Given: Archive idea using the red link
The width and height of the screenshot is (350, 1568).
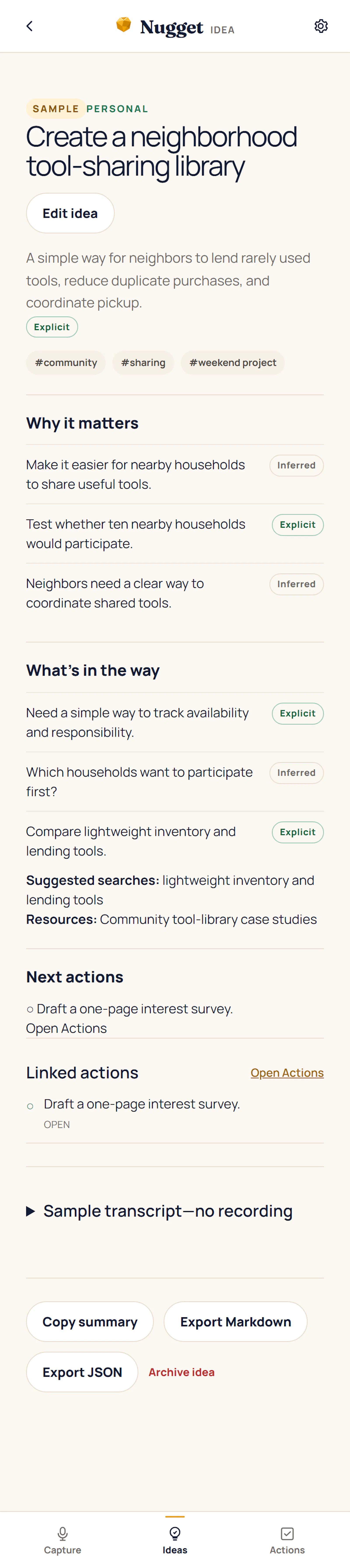Looking at the screenshot, I should [181, 1372].
